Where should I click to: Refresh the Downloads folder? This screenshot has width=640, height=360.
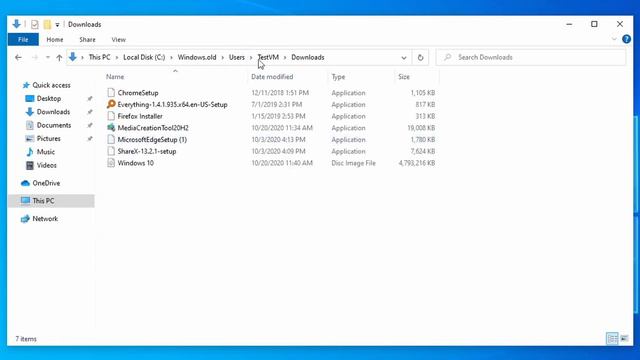point(420,58)
